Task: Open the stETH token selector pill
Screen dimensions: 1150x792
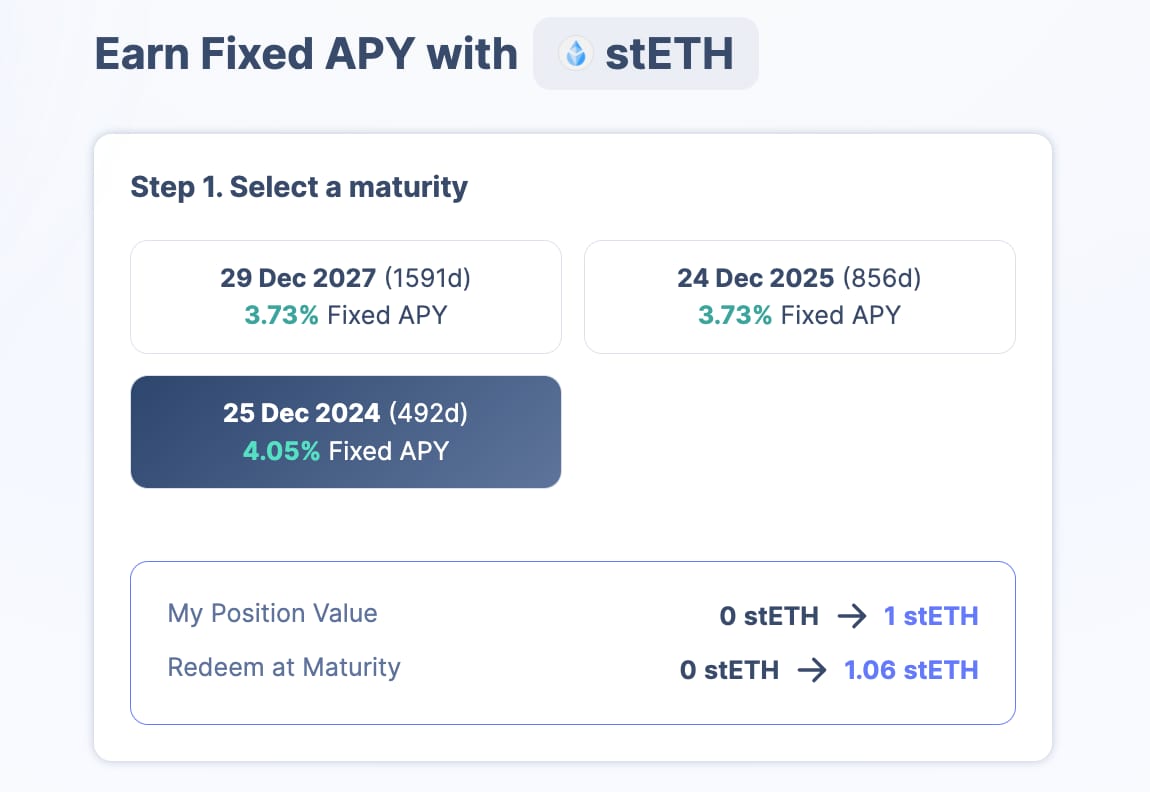Action: (x=646, y=54)
